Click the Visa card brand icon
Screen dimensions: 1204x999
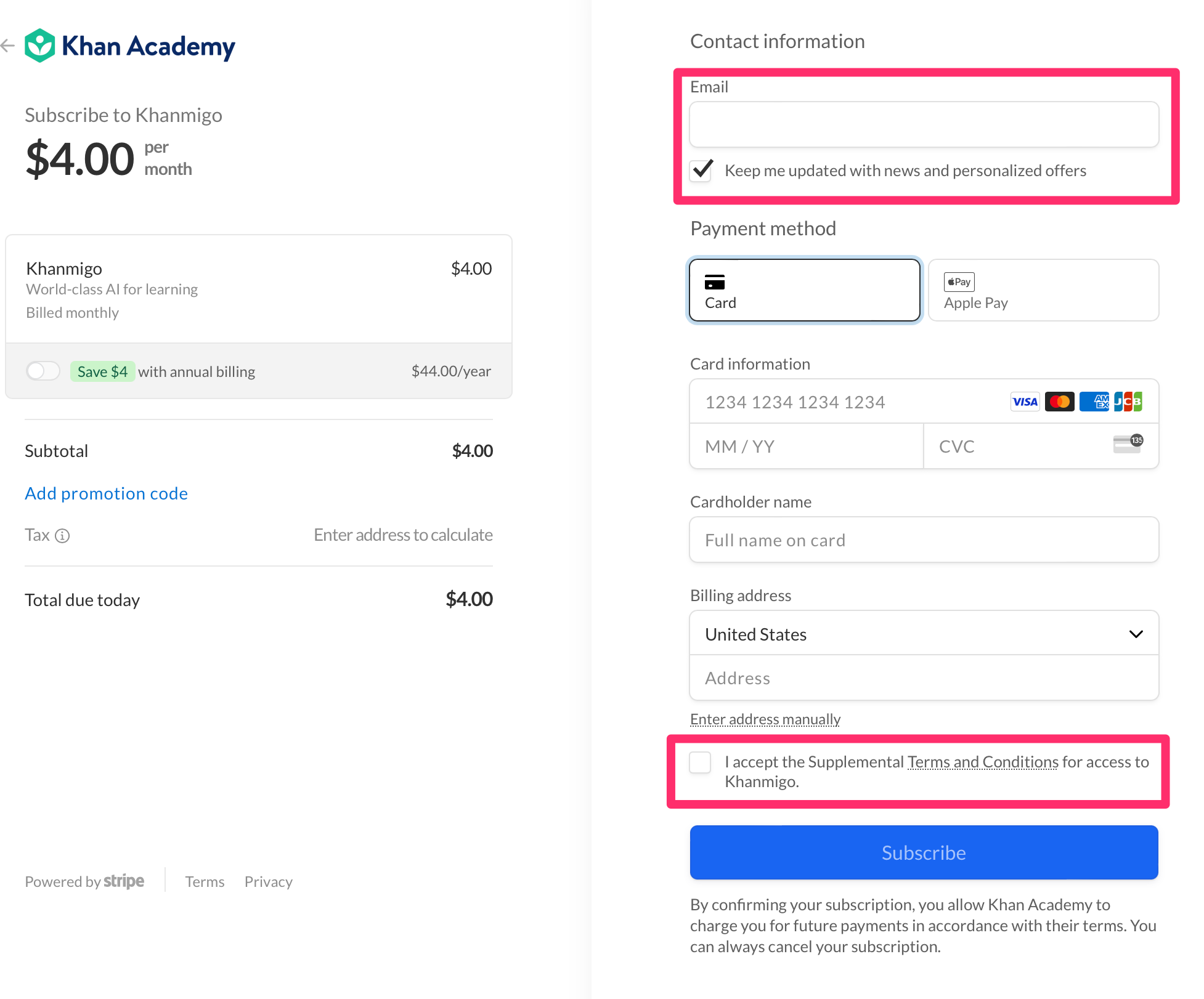pos(1025,401)
